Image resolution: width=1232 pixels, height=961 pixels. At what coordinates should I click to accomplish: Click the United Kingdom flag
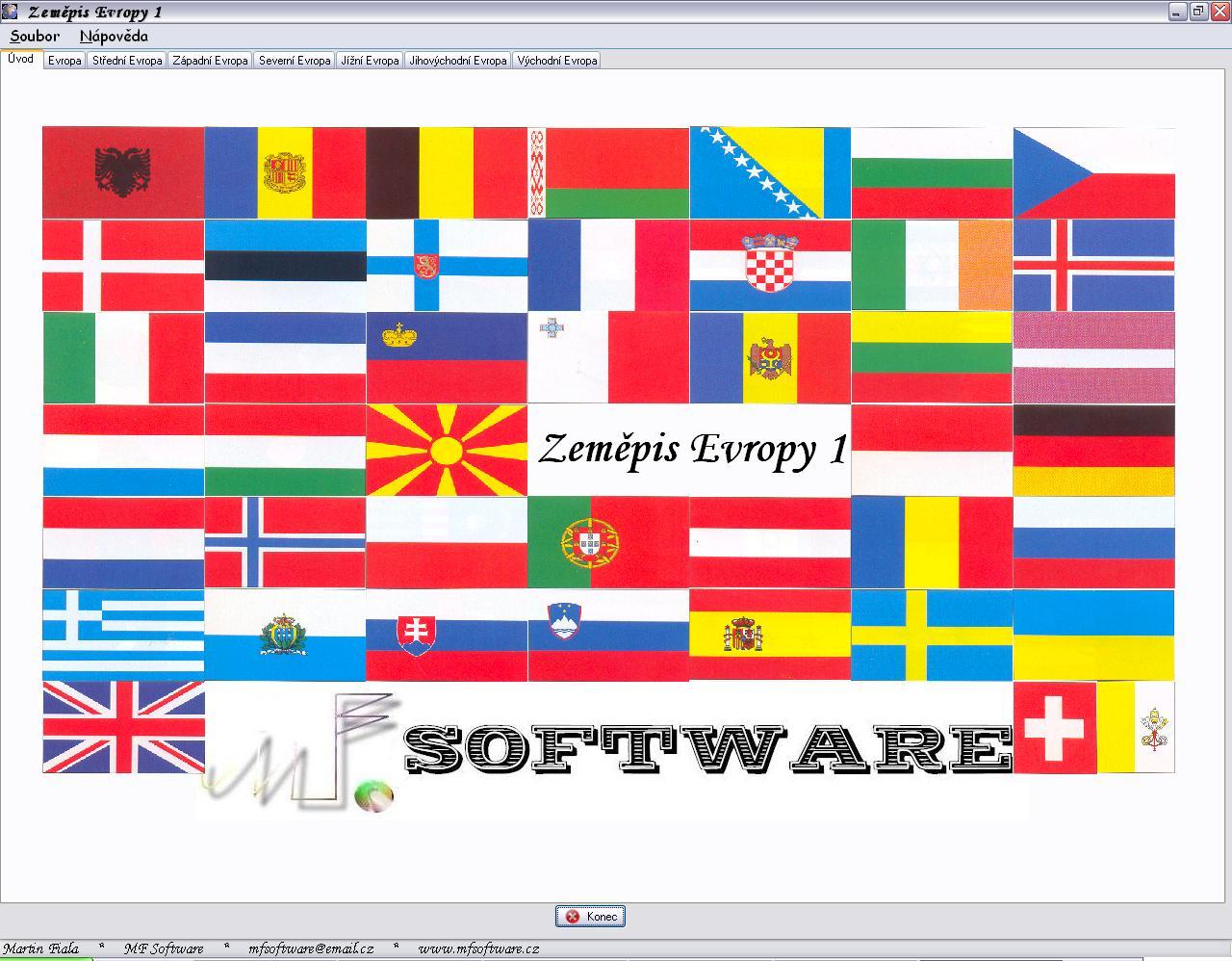click(123, 727)
